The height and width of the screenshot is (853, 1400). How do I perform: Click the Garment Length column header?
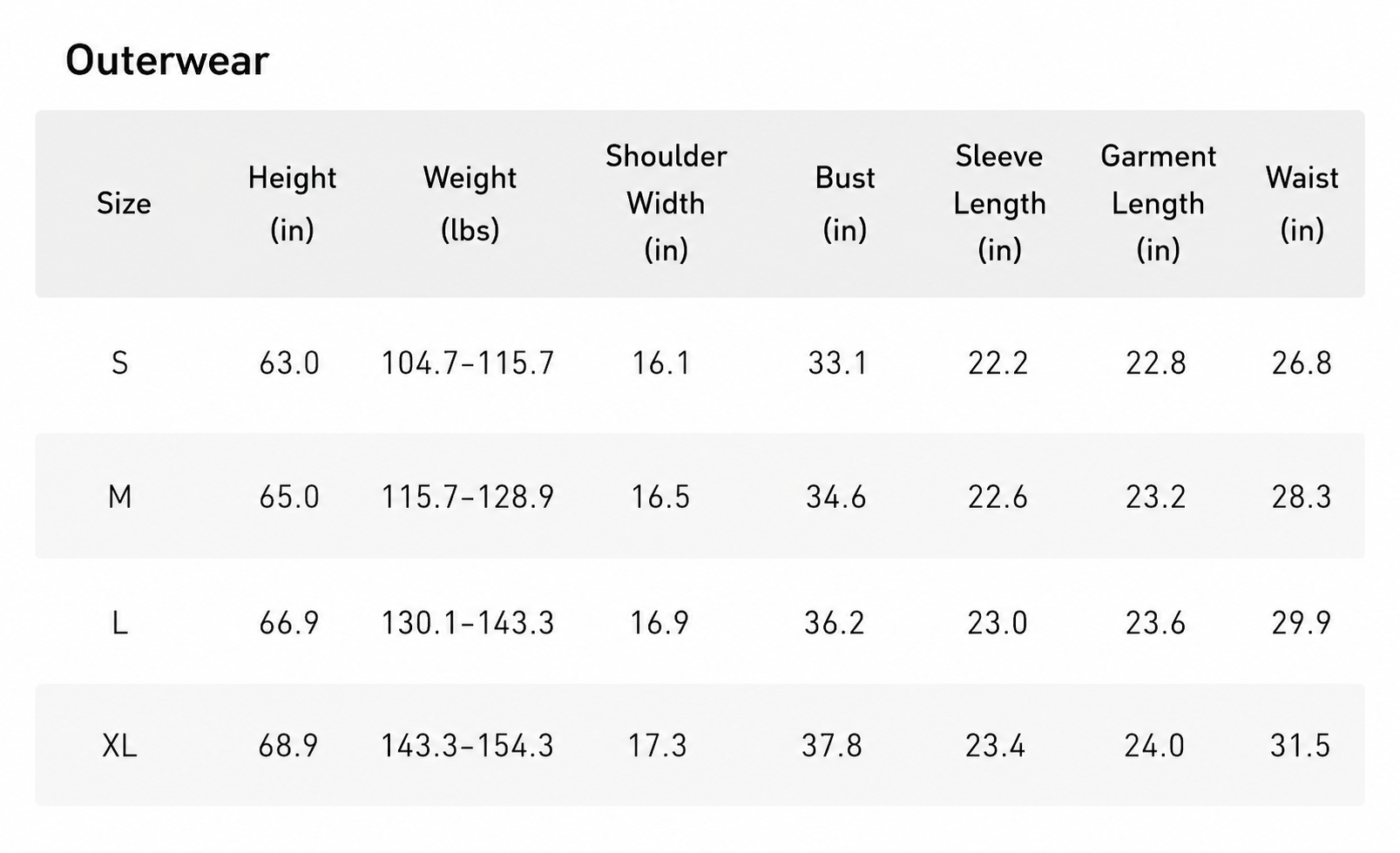1159,203
